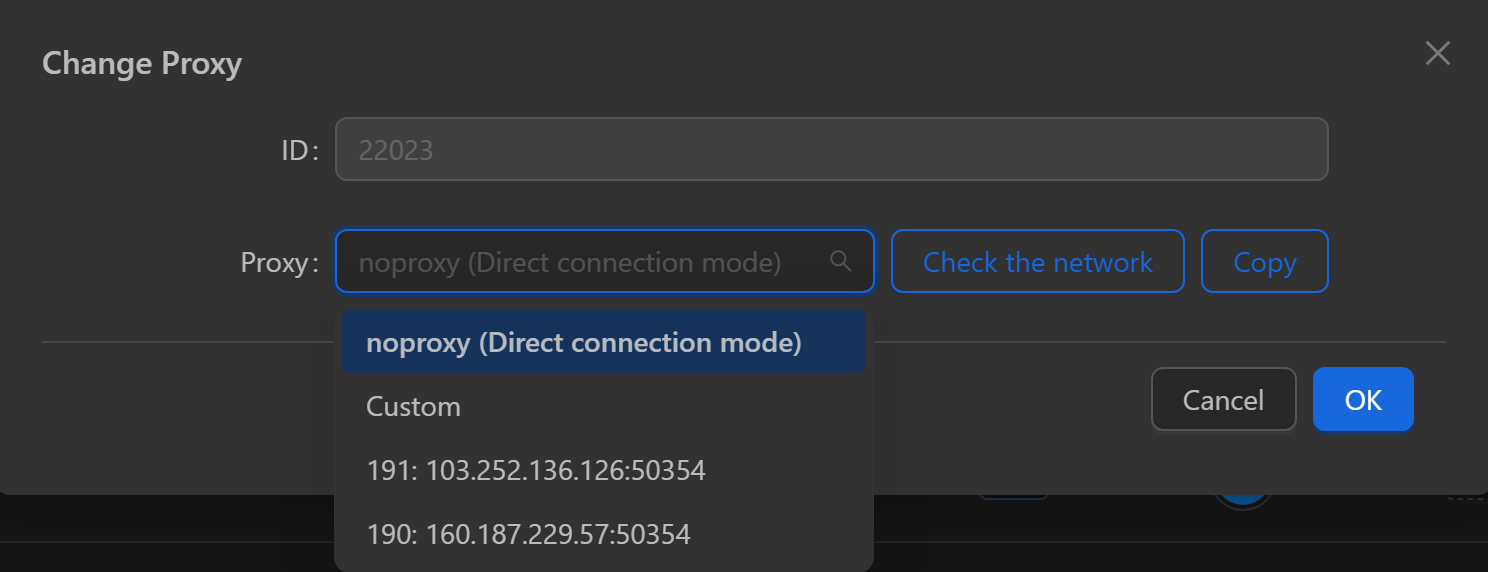Click the disabled ID field showing 22023
The image size is (1488, 572).
(x=830, y=150)
